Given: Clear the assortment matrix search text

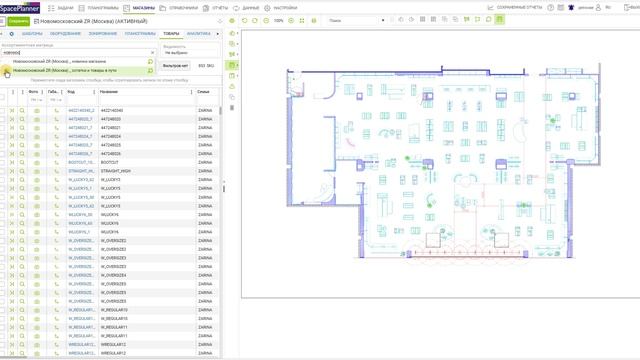Looking at the screenshot, I should click(x=153, y=53).
